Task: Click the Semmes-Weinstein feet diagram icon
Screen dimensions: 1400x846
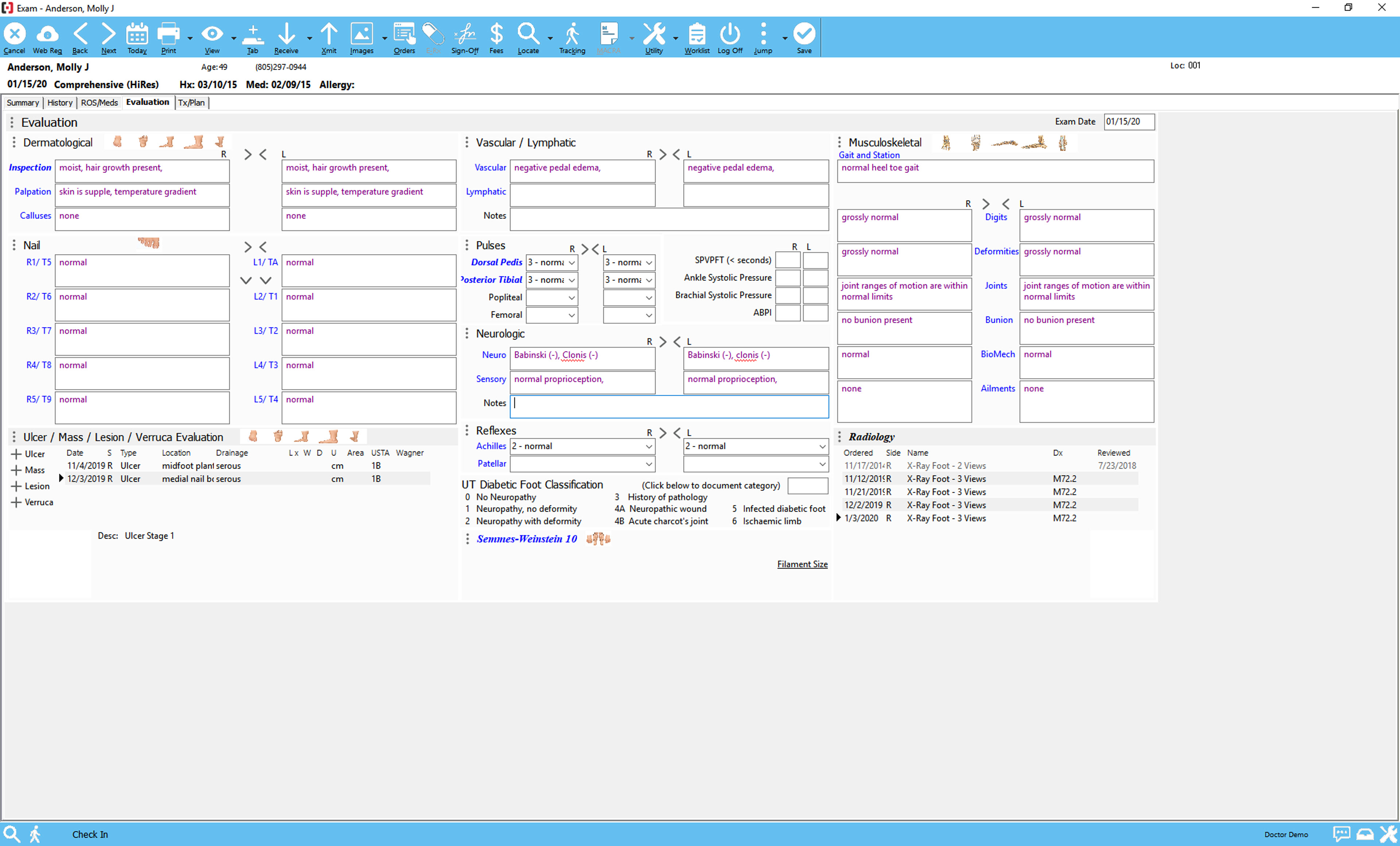Action: 598,539
